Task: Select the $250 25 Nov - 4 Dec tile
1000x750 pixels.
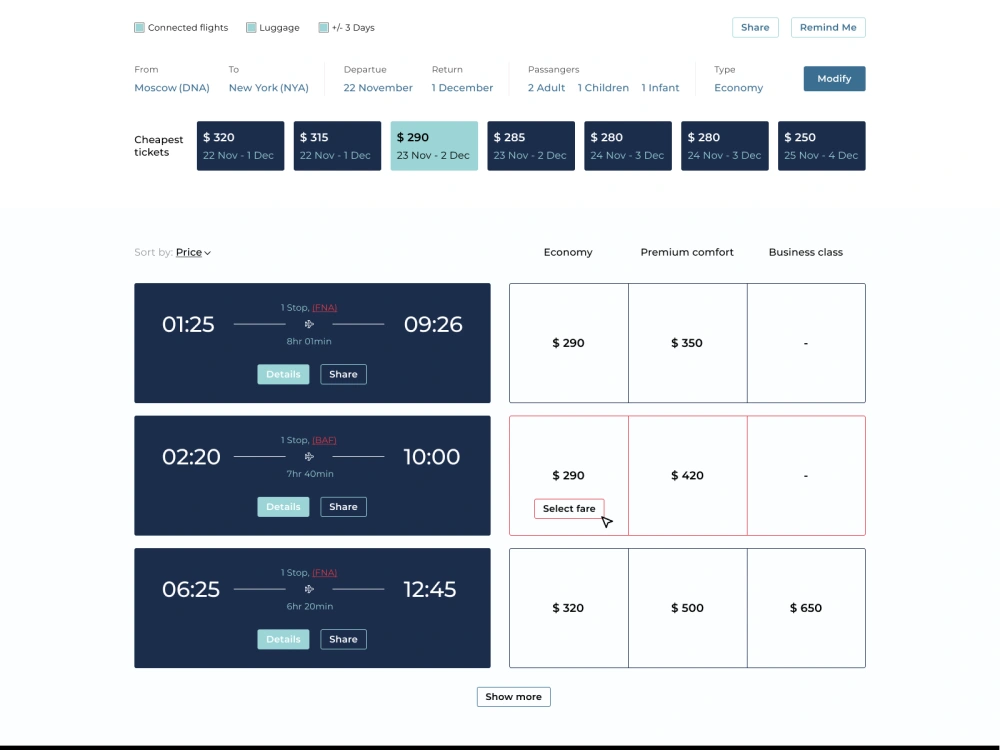Action: [x=821, y=146]
